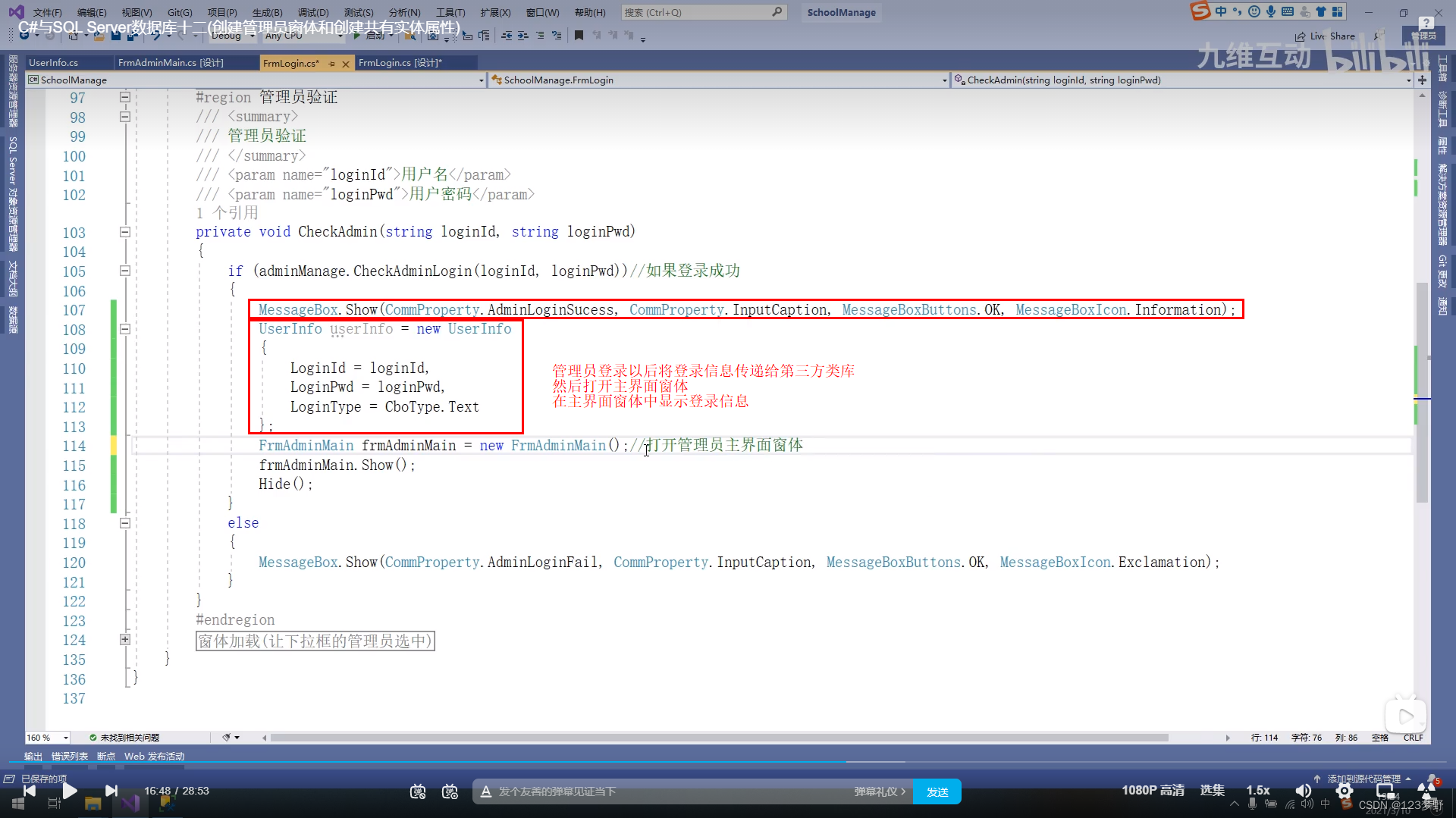
Task: Collapse the if block at line 105
Action: click(x=125, y=271)
